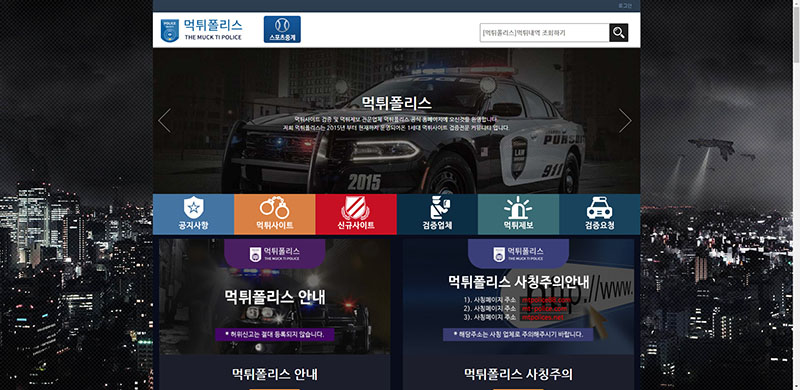Click the 먹튀폴리스 사칭주의 heading link

[518, 374]
